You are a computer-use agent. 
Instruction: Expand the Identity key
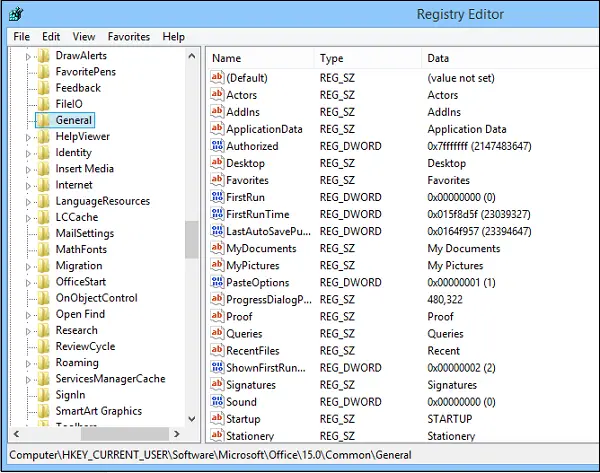[28, 153]
